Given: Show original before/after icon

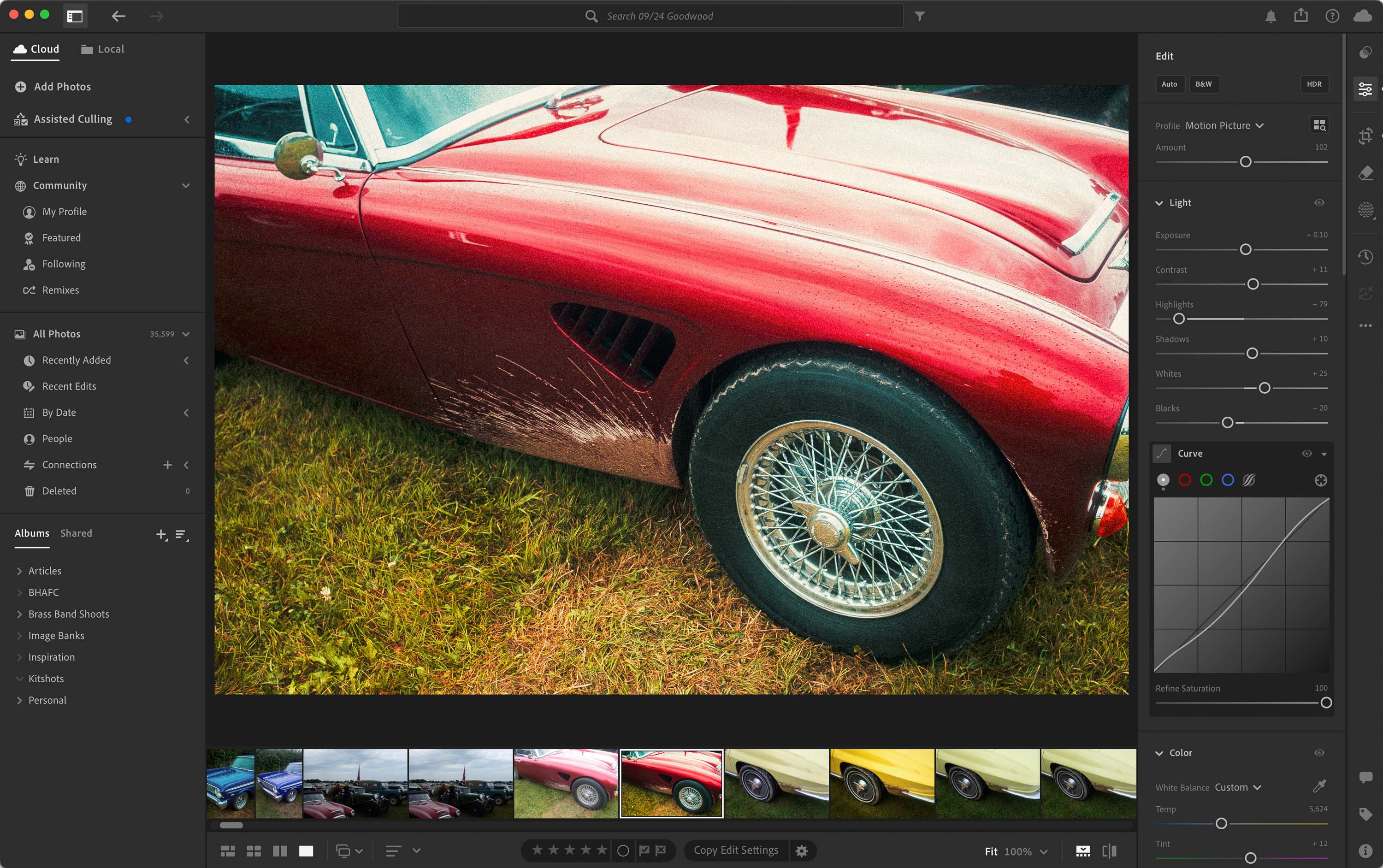Looking at the screenshot, I should [x=1109, y=851].
